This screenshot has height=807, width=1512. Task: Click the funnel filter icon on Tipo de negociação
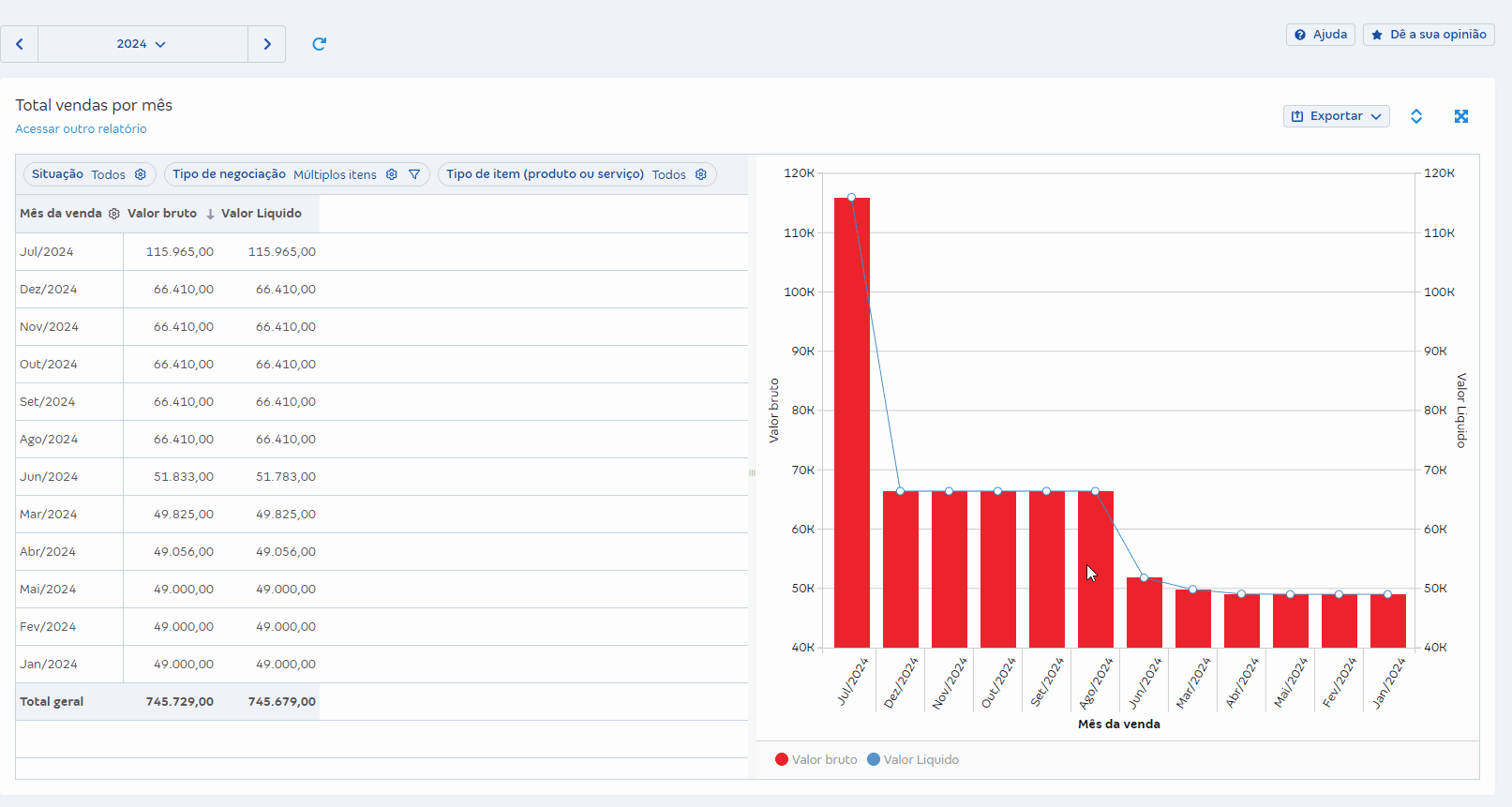tap(414, 174)
